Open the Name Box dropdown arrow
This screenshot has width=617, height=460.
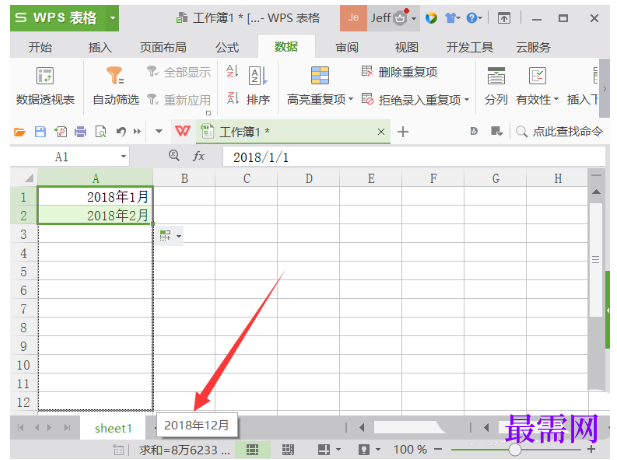(x=124, y=157)
